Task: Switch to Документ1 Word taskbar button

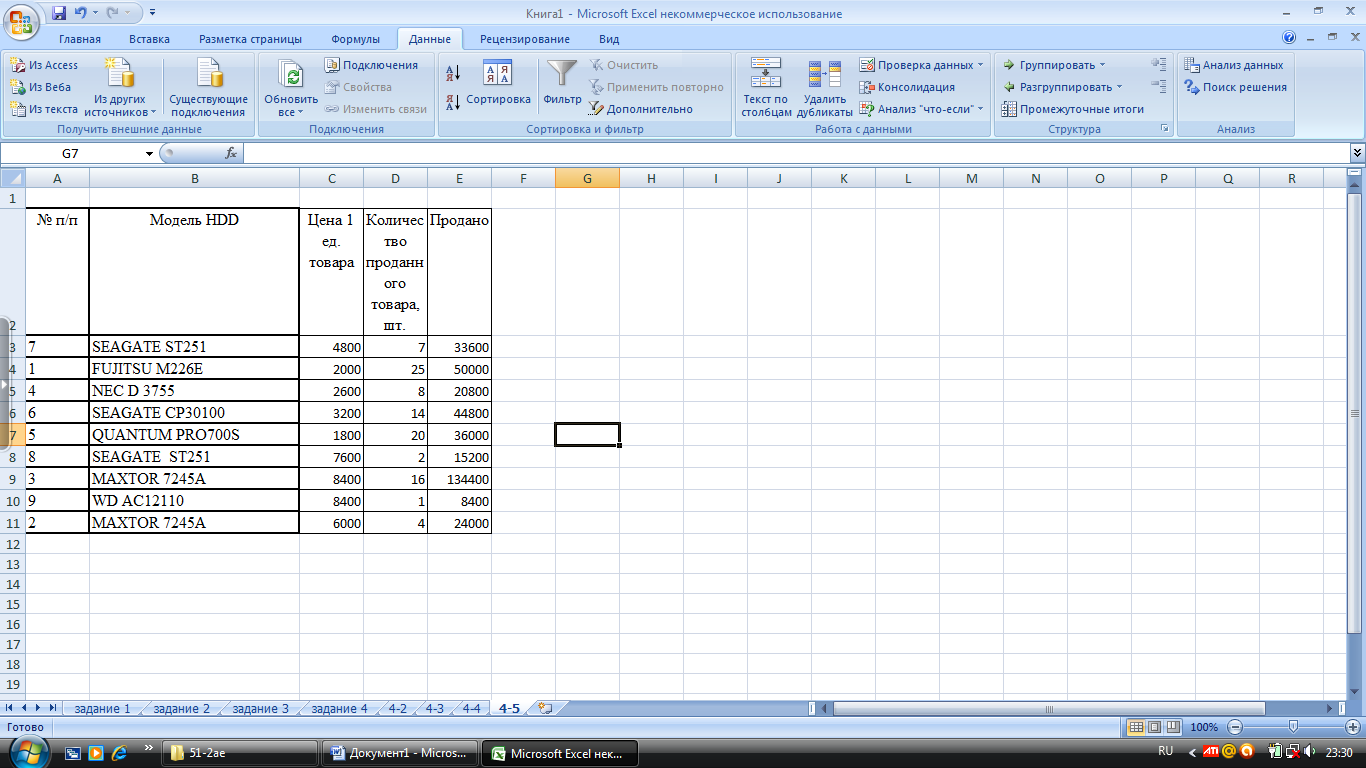Action: (400, 753)
